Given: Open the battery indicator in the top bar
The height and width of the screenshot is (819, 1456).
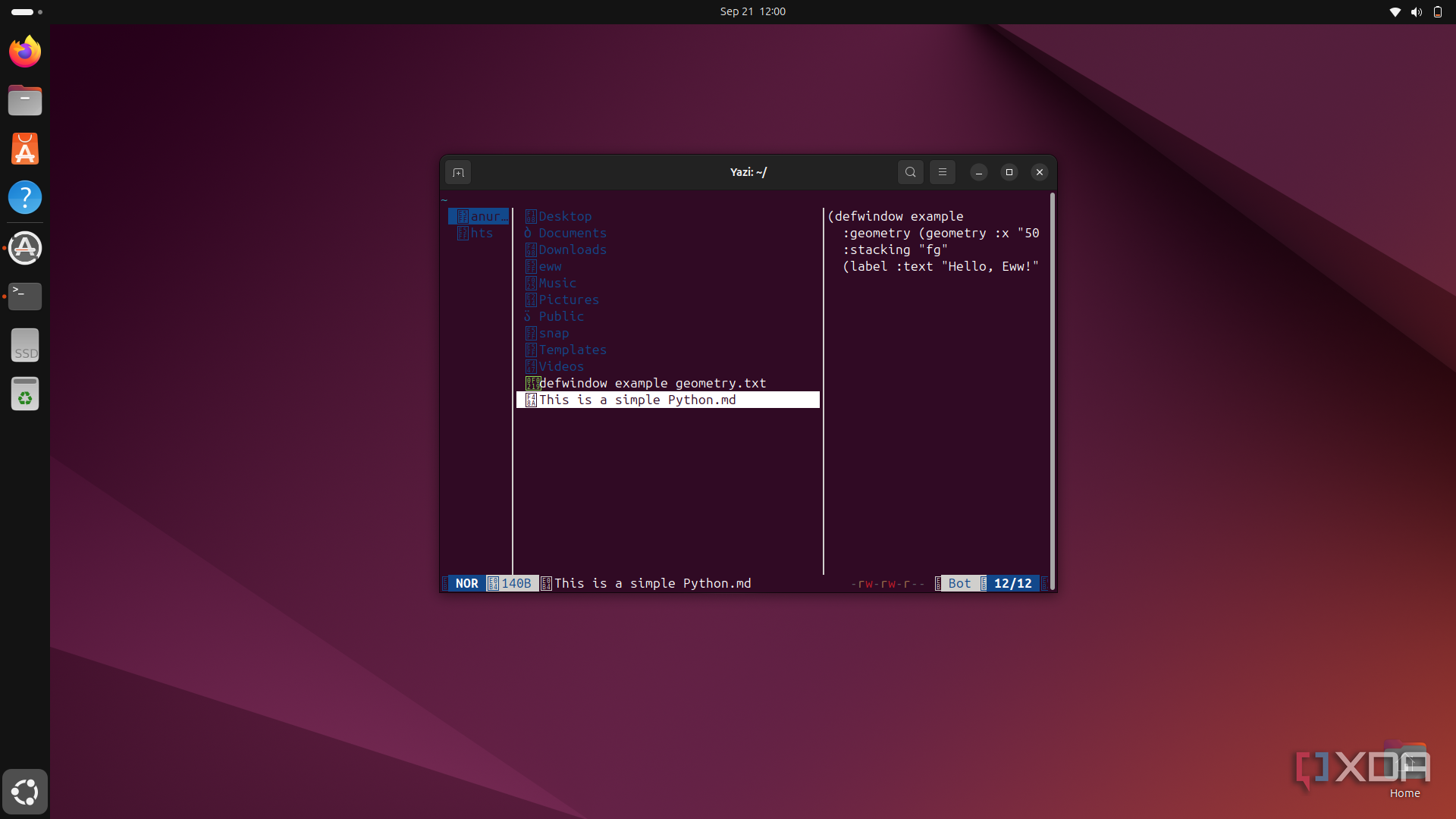Looking at the screenshot, I should [1437, 12].
